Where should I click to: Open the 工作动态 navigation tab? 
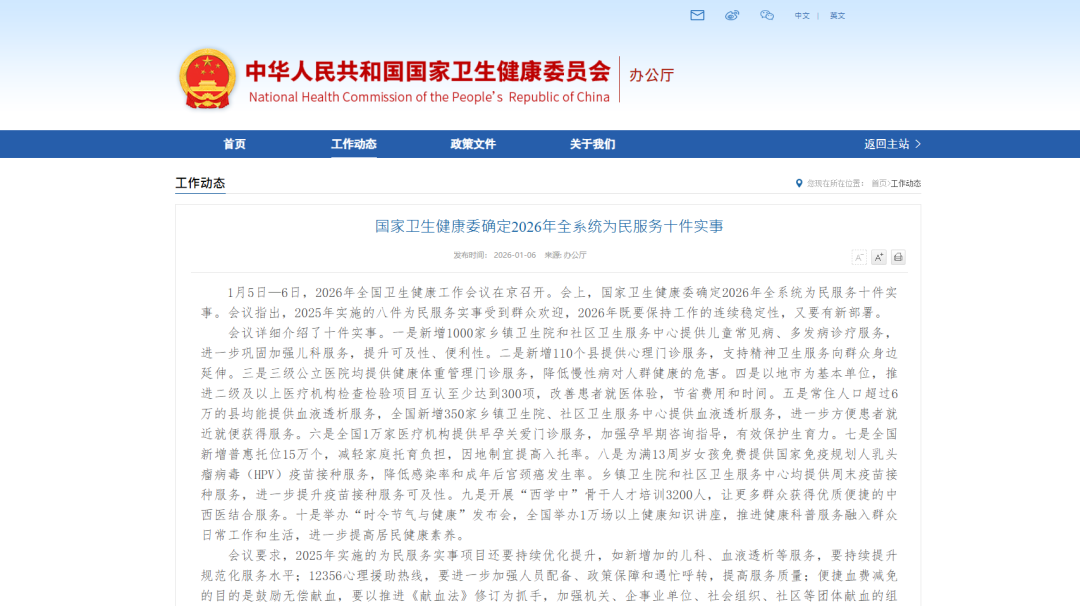pos(352,143)
